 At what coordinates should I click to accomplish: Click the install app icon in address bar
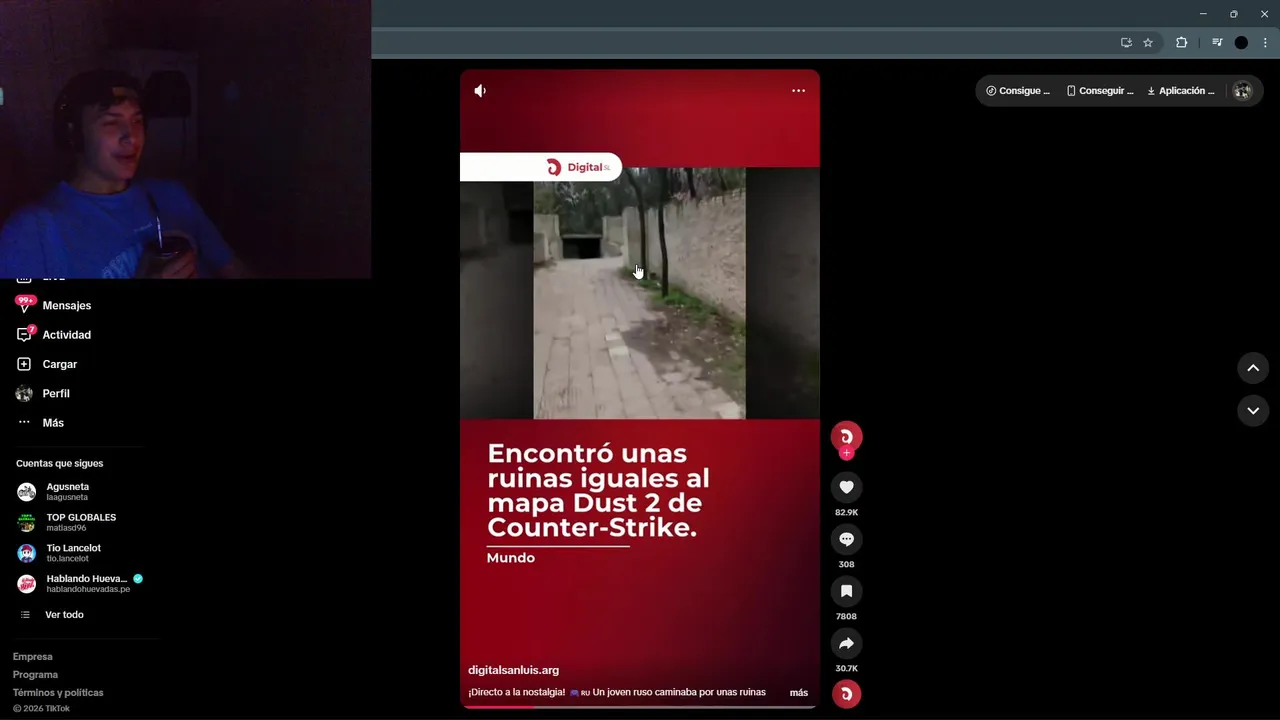(x=1126, y=43)
